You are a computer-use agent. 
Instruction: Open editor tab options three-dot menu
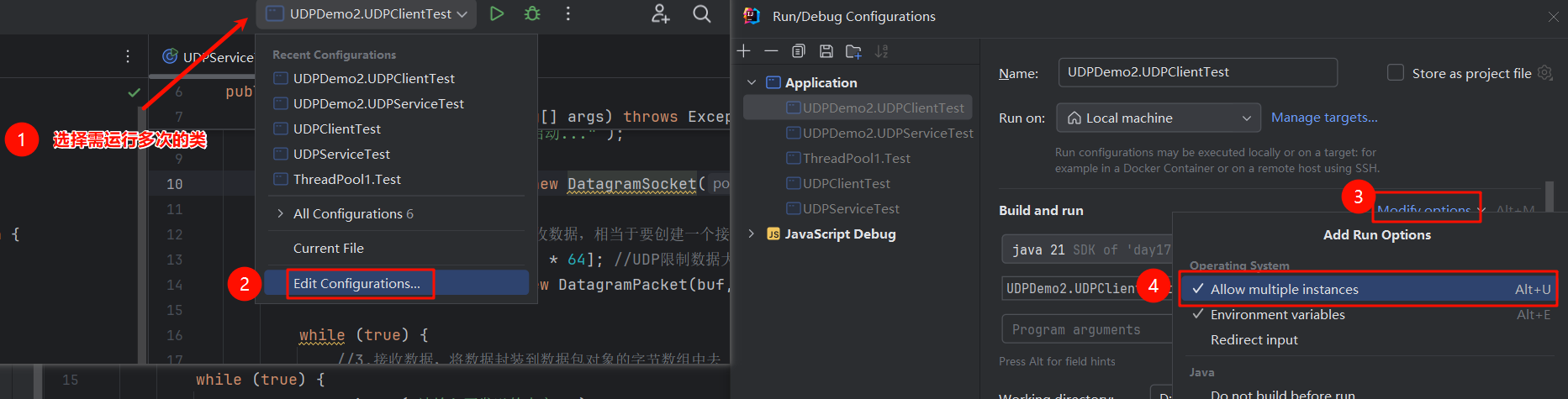pyautogui.click(x=128, y=56)
